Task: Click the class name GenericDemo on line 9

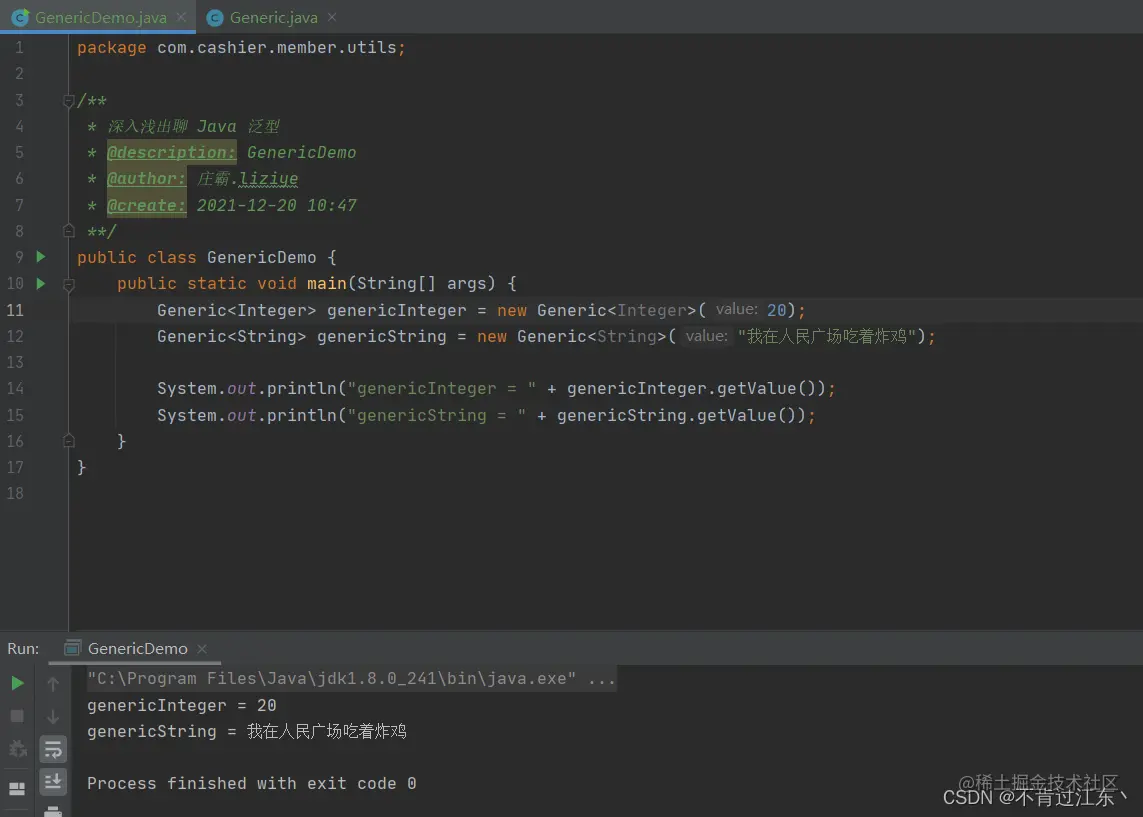Action: point(262,257)
